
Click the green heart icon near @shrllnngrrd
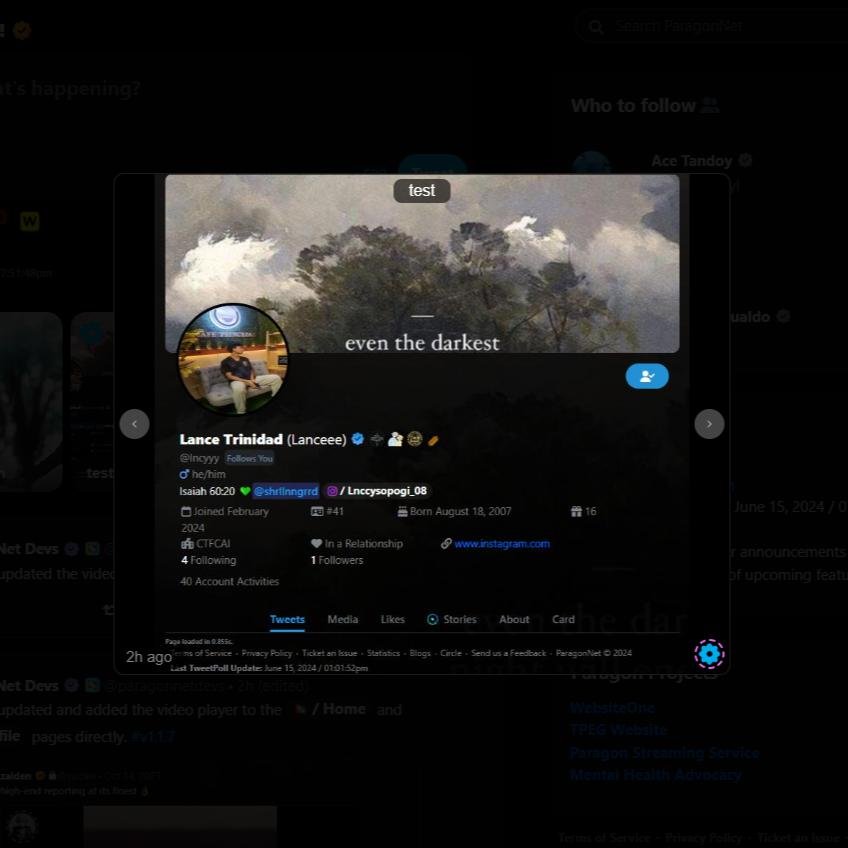point(245,491)
